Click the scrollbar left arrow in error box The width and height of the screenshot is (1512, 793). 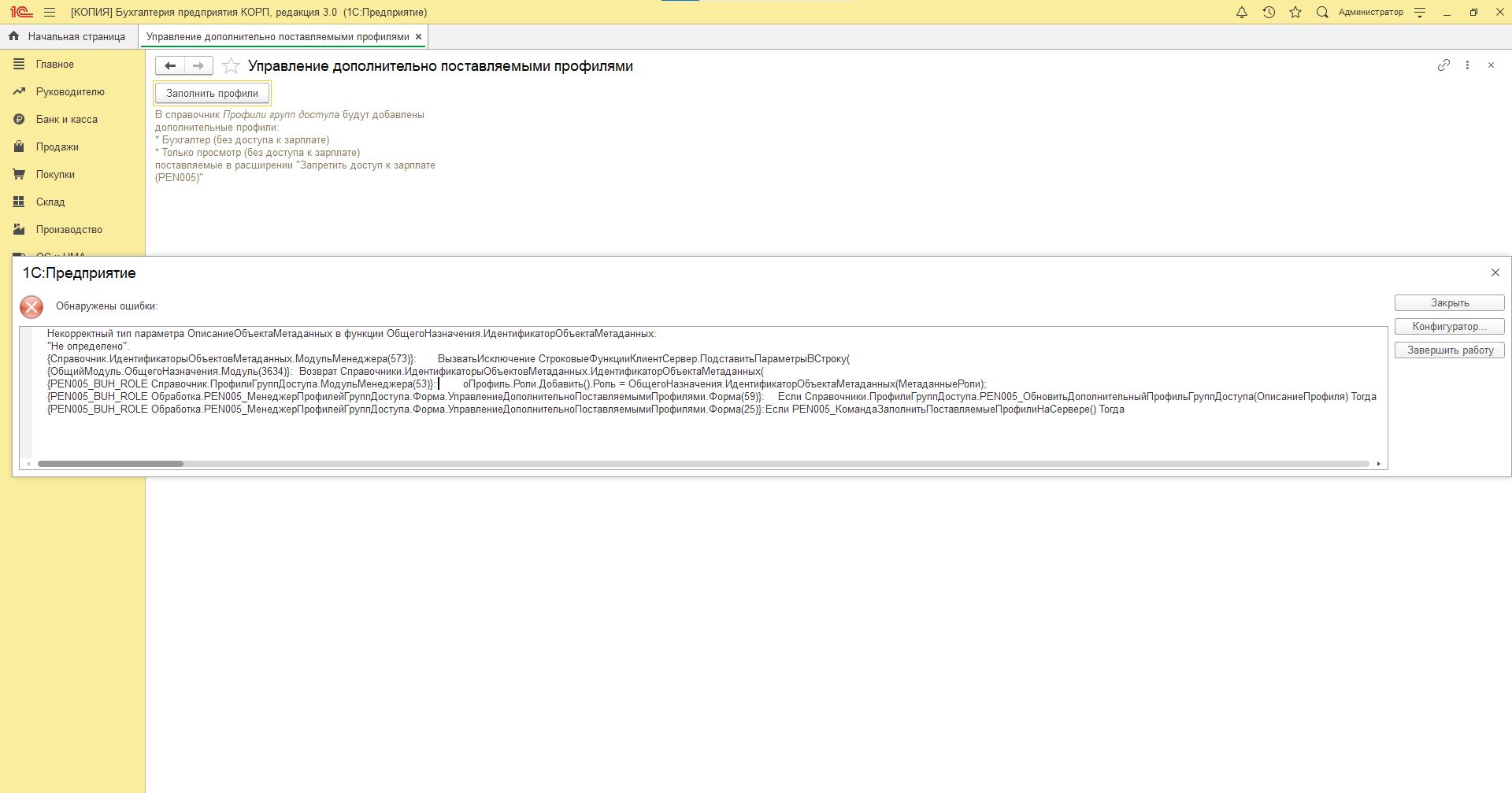[29, 464]
